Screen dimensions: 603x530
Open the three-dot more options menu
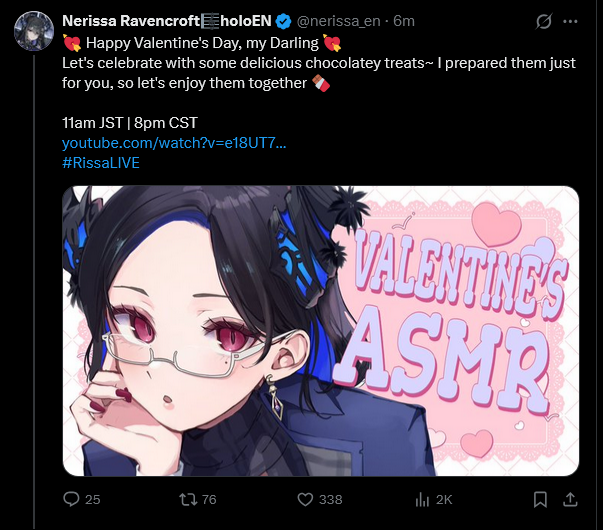click(x=570, y=22)
